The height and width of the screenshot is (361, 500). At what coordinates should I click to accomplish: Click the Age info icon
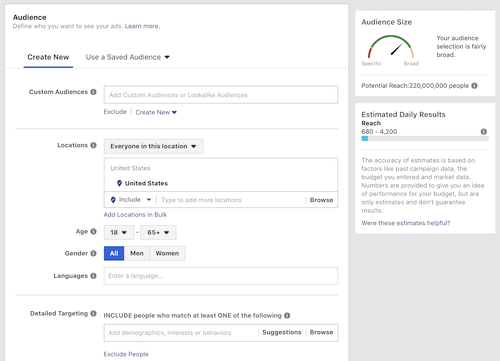pyautogui.click(x=93, y=231)
